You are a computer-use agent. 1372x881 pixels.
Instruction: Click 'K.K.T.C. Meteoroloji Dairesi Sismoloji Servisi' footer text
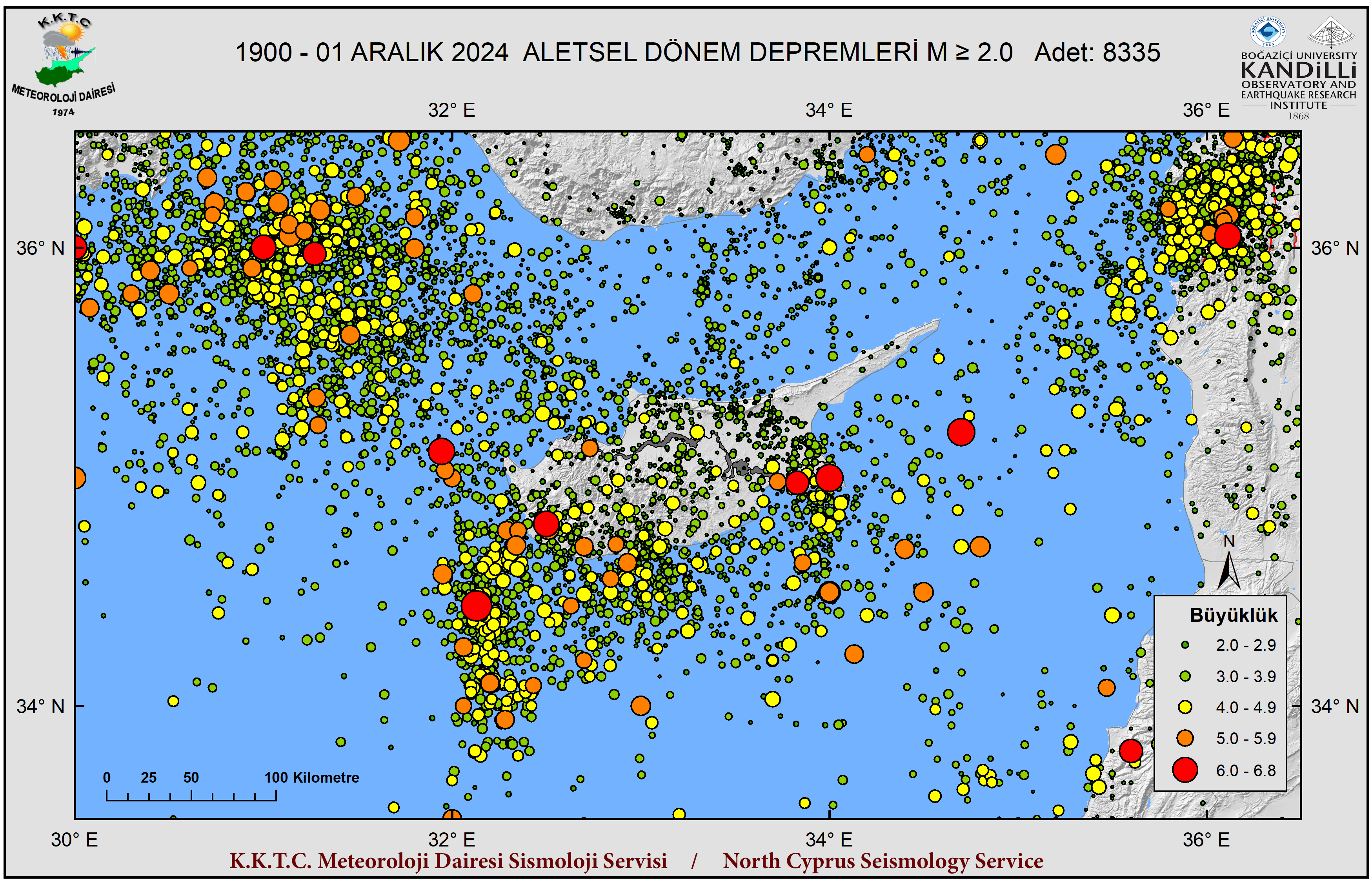coord(448,861)
